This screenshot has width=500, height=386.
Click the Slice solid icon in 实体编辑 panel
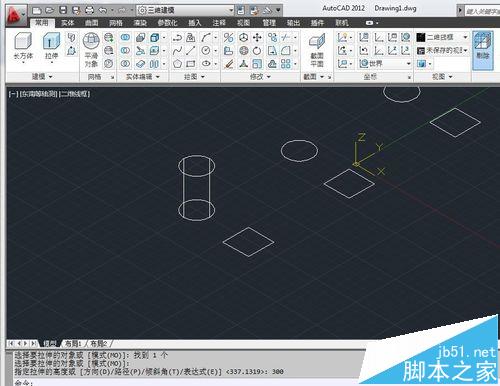click(140, 51)
